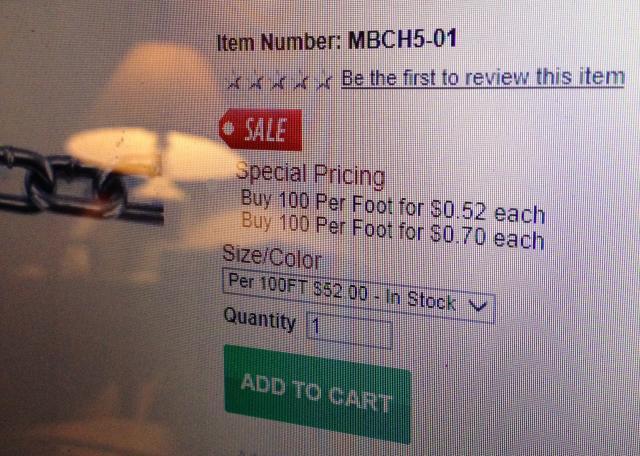Click the chain product image

point(82,186)
